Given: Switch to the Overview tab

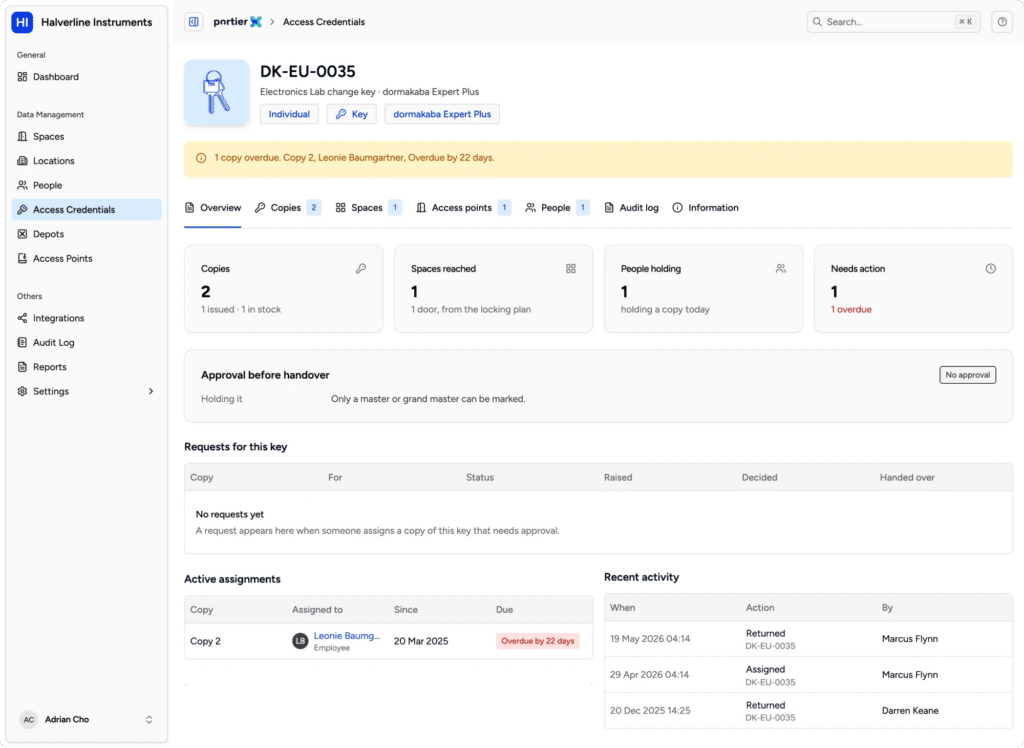Looking at the screenshot, I should tap(213, 208).
